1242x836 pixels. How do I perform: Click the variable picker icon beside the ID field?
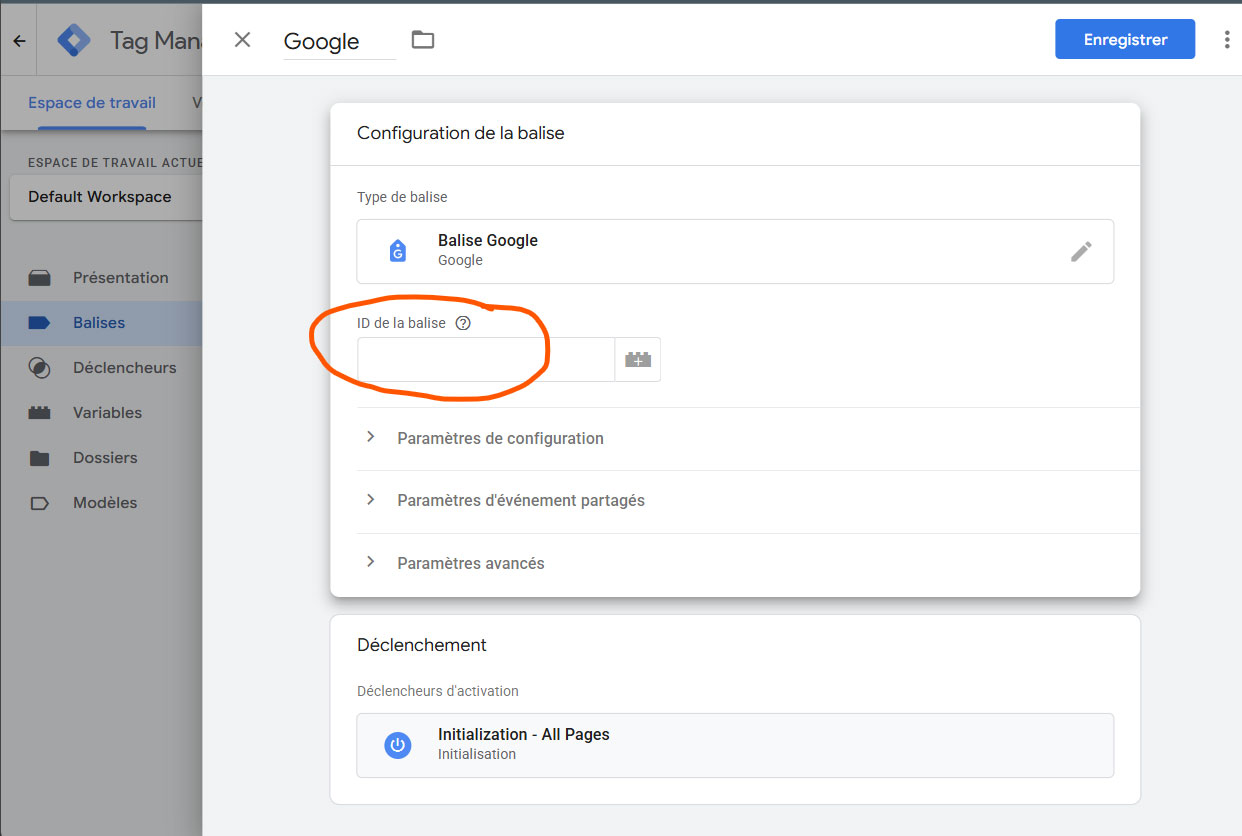(638, 360)
